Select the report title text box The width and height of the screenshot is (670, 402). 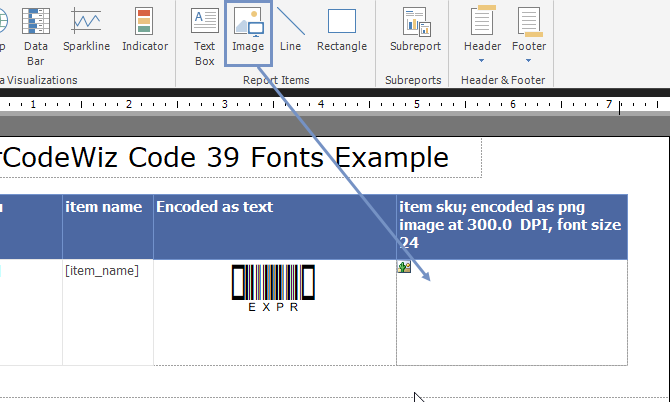(241, 157)
